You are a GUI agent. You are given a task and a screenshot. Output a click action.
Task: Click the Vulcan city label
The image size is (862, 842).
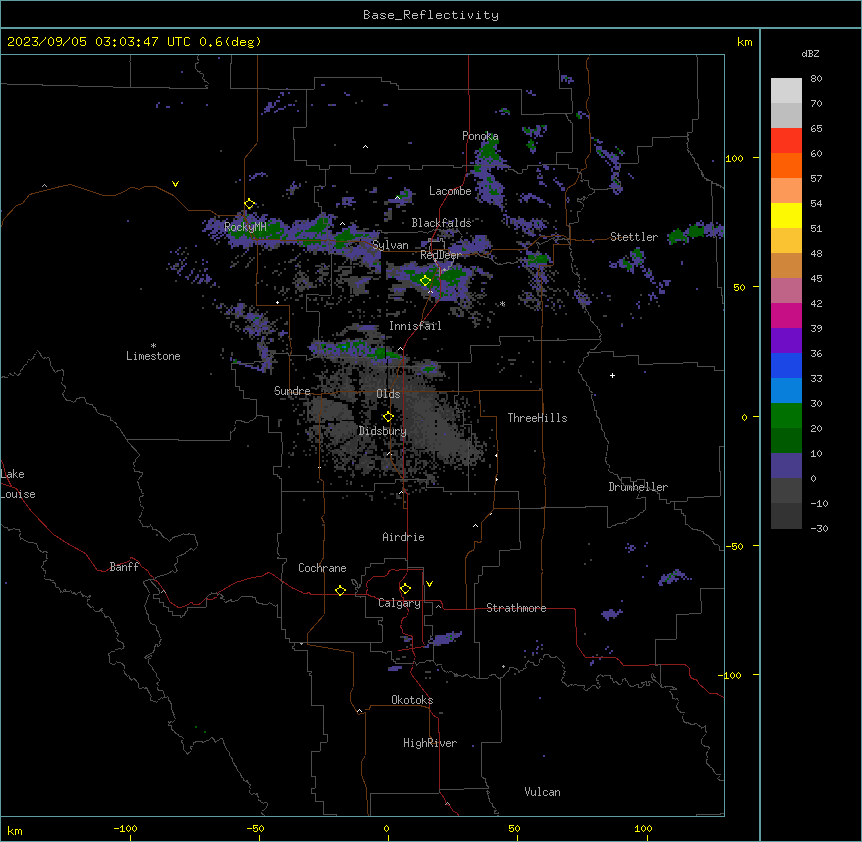point(543,792)
